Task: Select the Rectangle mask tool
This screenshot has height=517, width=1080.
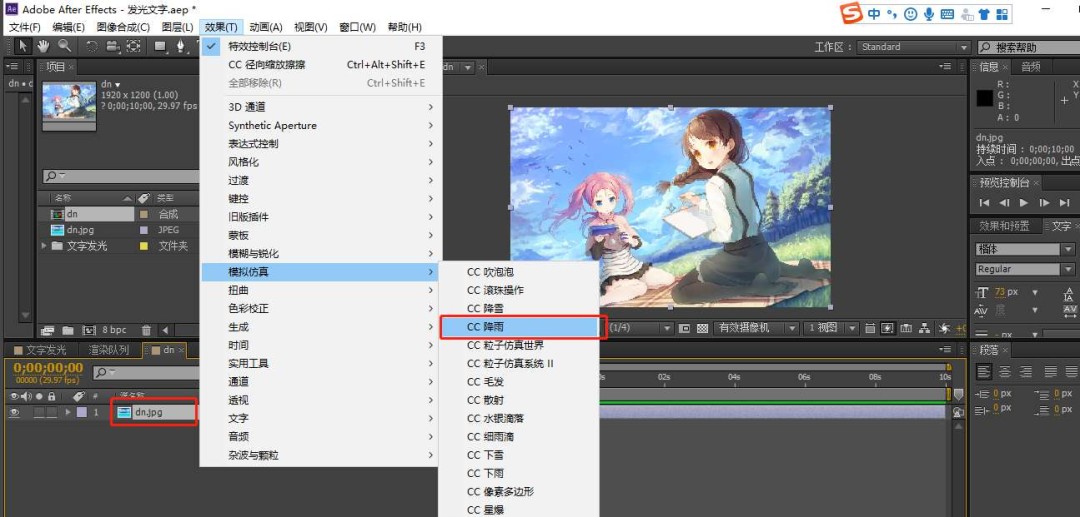Action: tap(161, 46)
